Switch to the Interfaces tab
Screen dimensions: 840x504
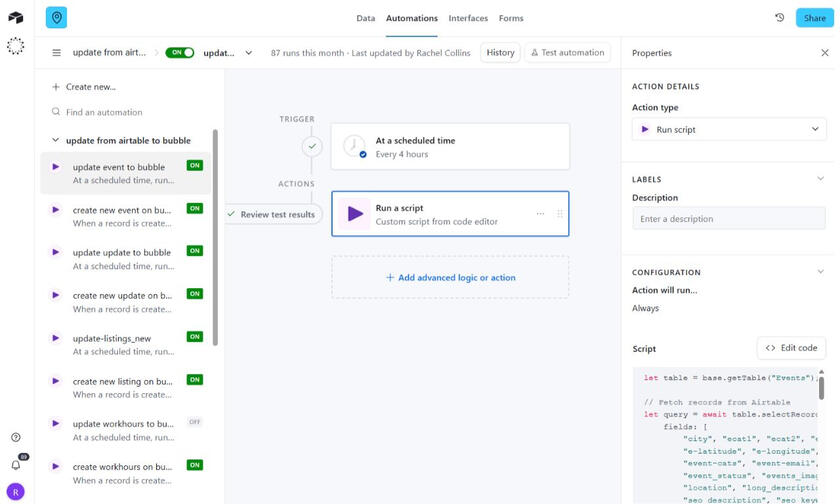468,18
